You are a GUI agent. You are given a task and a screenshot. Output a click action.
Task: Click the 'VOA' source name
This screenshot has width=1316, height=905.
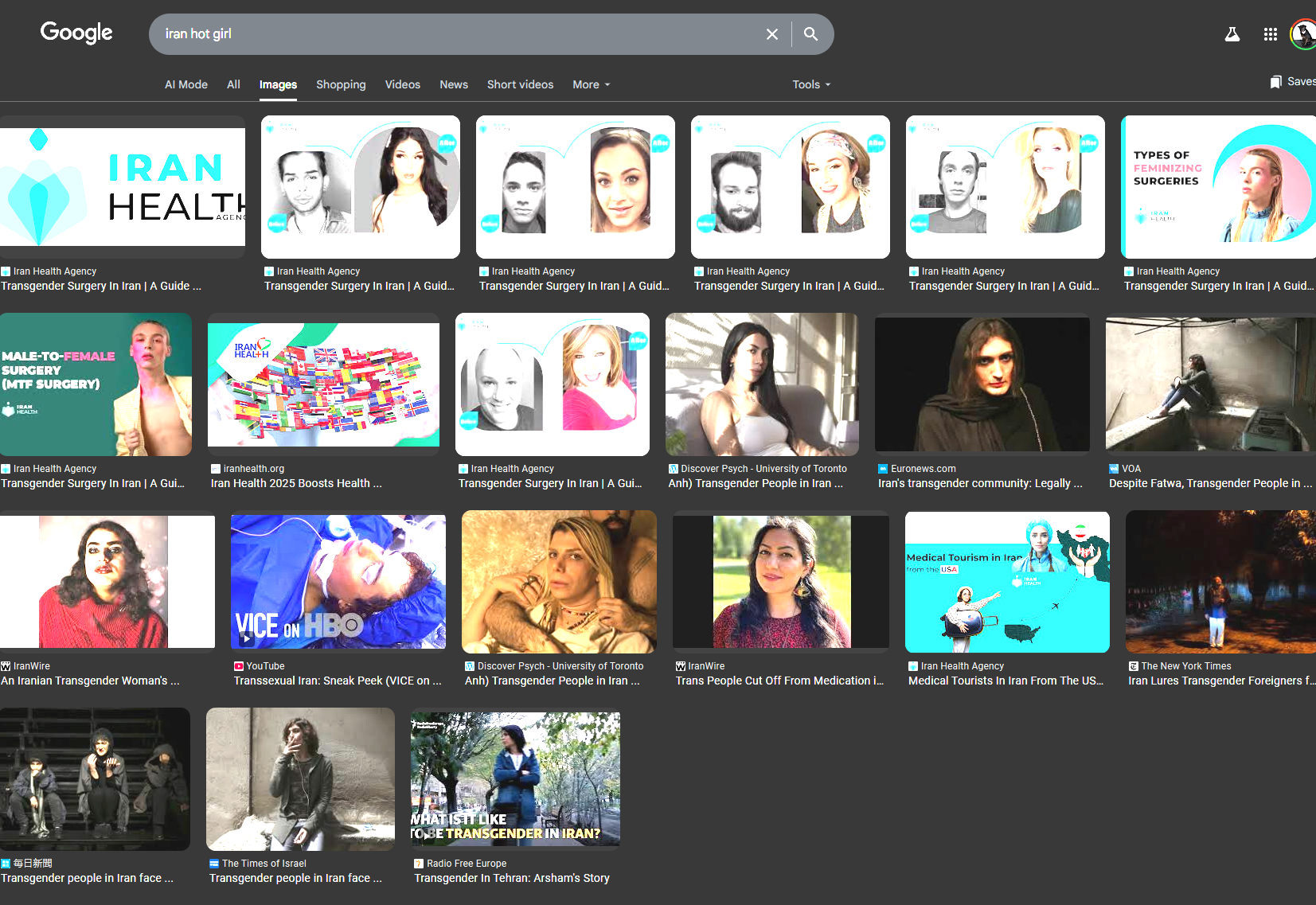click(1131, 469)
